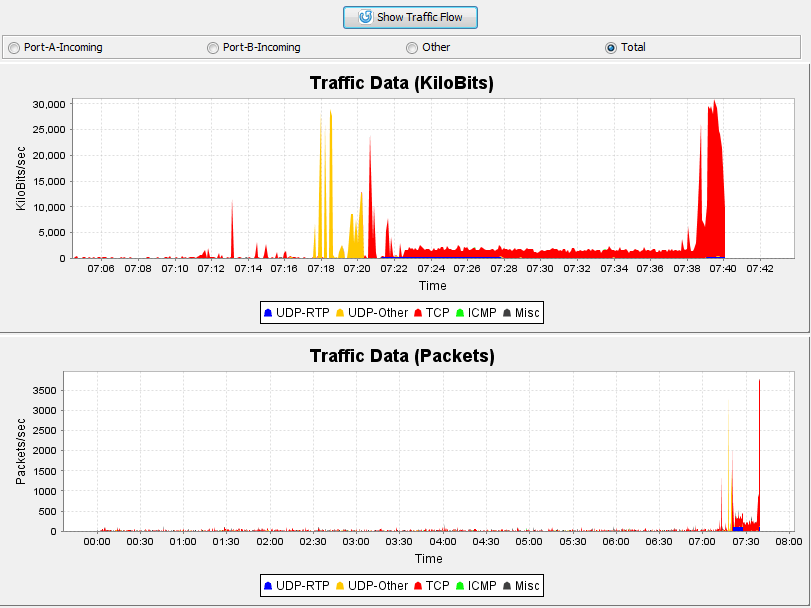Image resolution: width=811 pixels, height=608 pixels.
Task: Click the 07:18 time tick on KiloBits chart
Action: coord(321,269)
